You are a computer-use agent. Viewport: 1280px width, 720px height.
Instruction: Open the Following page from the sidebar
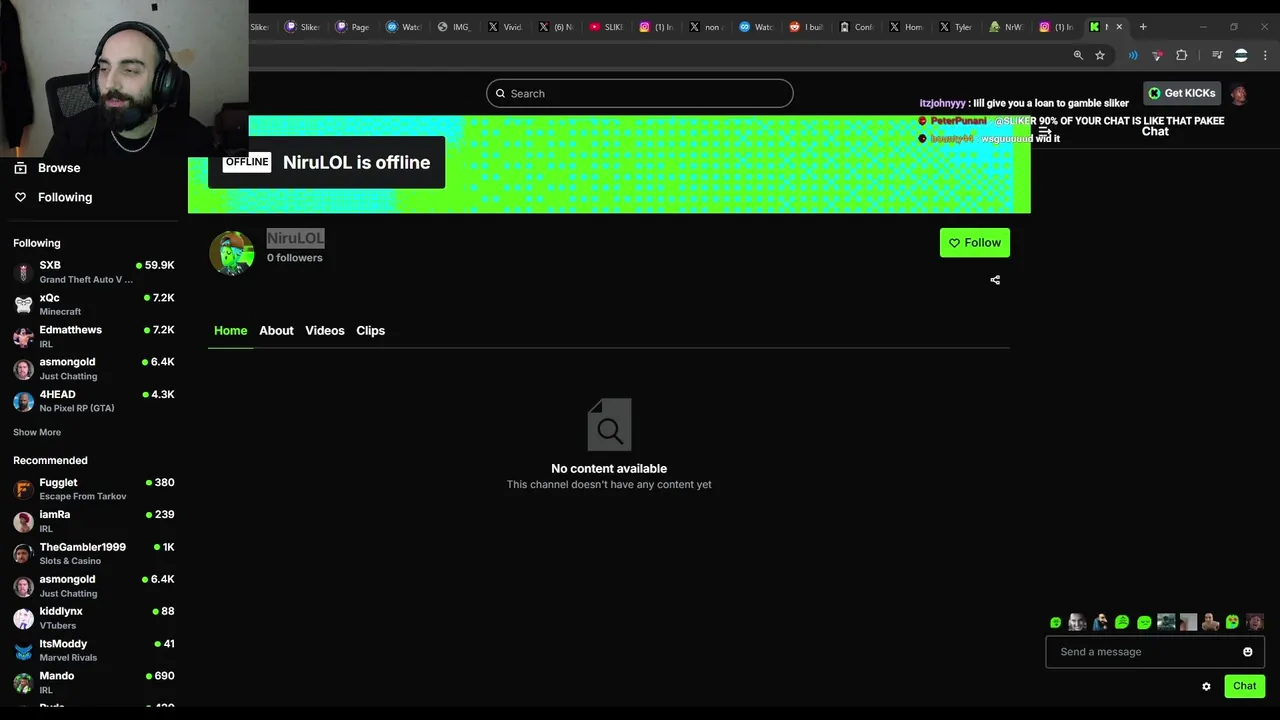[x=65, y=197]
